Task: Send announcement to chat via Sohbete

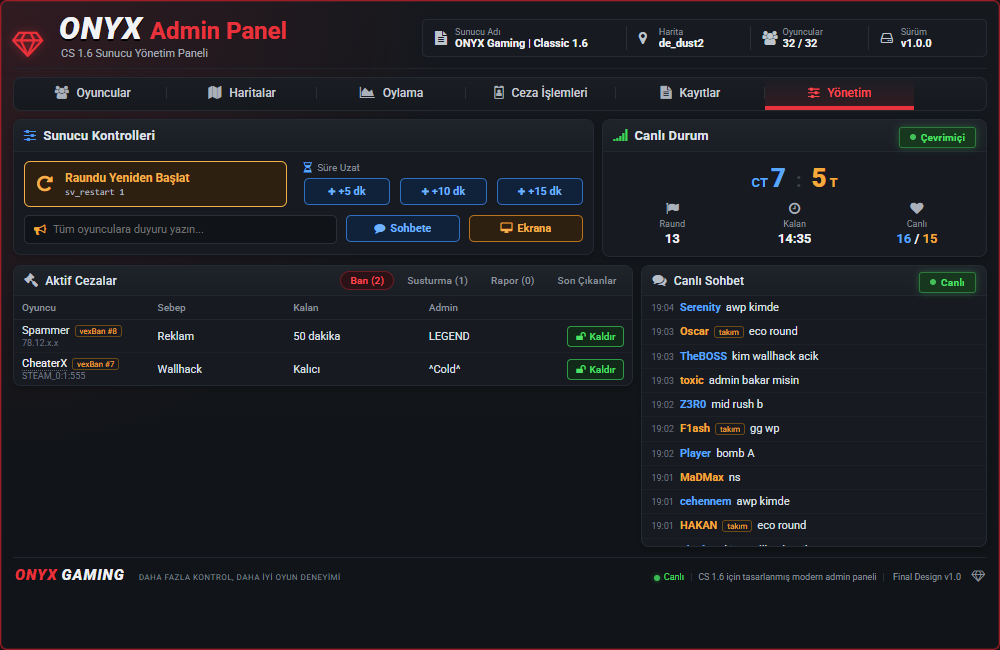Action: pyautogui.click(x=402, y=228)
